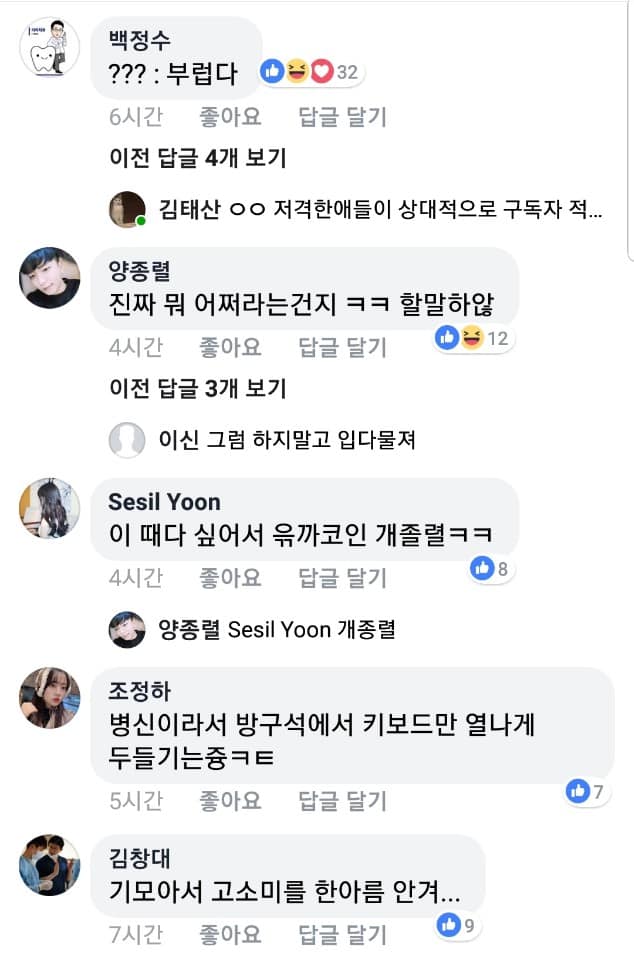The width and height of the screenshot is (634, 960).
Task: Like 백정수's comment with 좋아요
Action: [x=230, y=116]
